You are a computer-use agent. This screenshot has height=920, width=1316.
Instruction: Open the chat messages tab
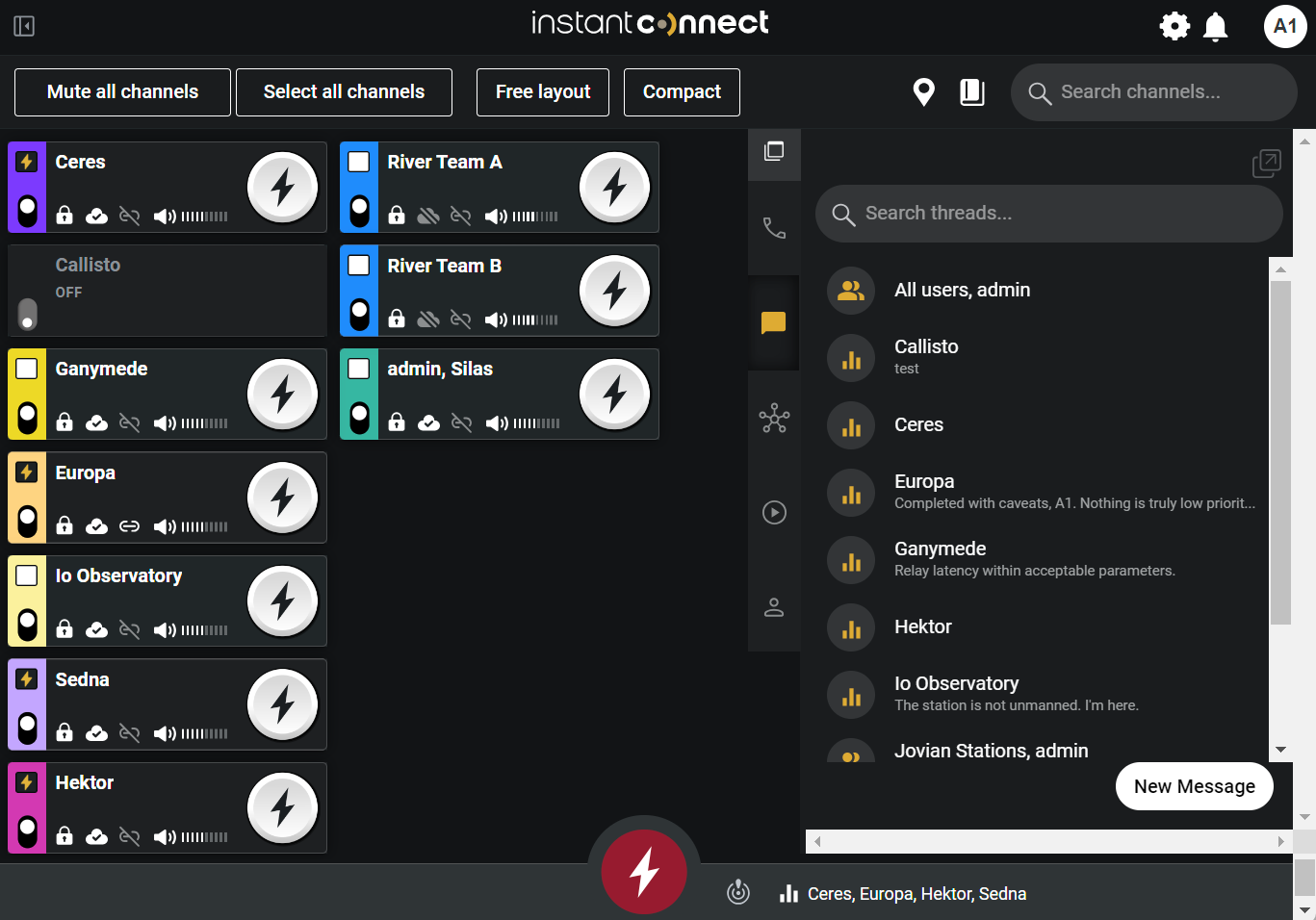tap(774, 322)
